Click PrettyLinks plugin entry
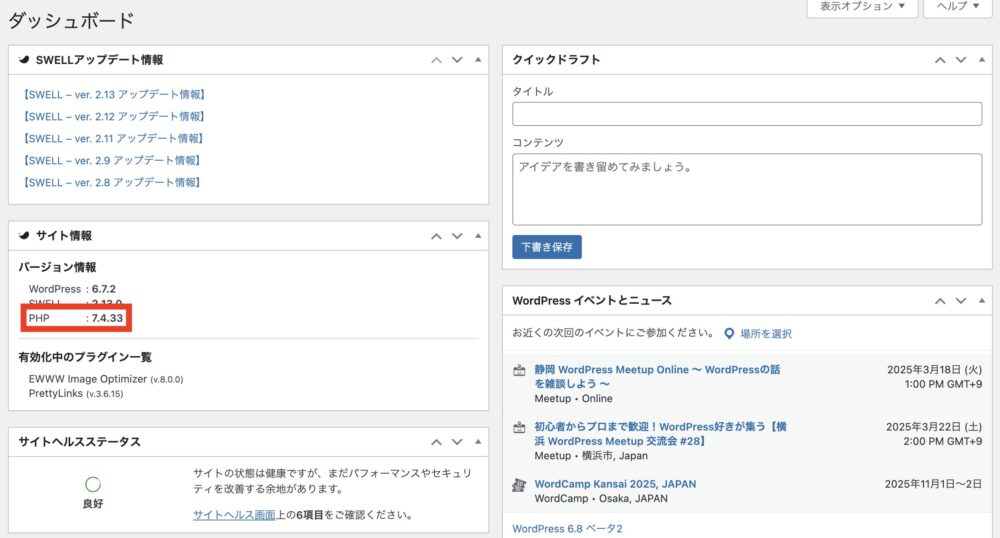 click(76, 394)
